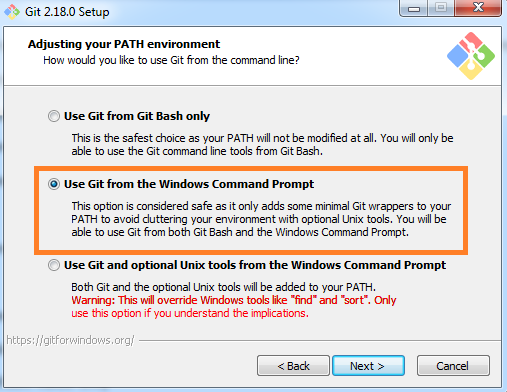Click the 'Adjusting your PATH environment' heading
Screen dimensions: 507x392
(124, 44)
